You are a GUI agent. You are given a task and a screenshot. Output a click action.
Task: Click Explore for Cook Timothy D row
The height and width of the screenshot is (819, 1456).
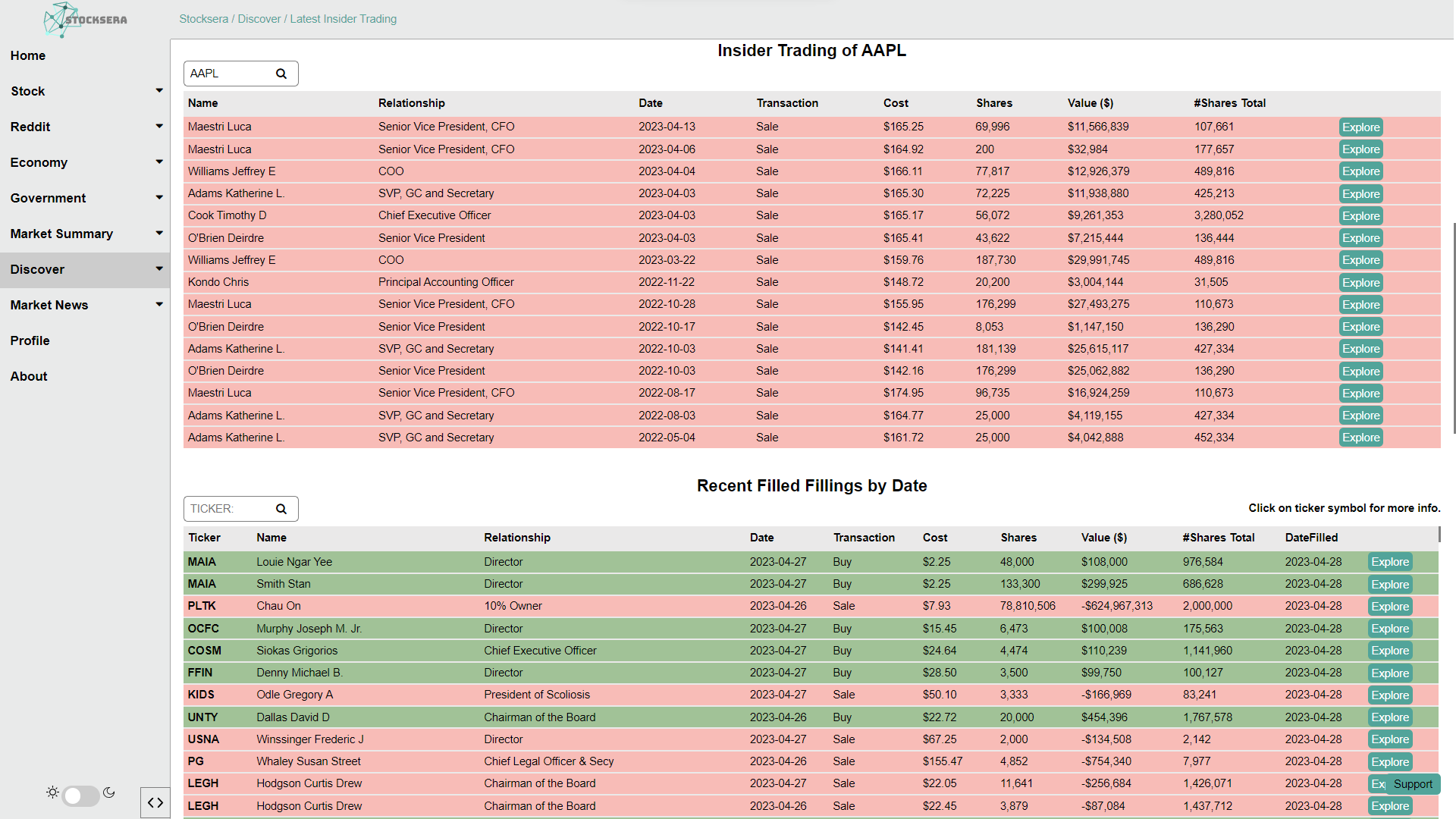point(1360,216)
